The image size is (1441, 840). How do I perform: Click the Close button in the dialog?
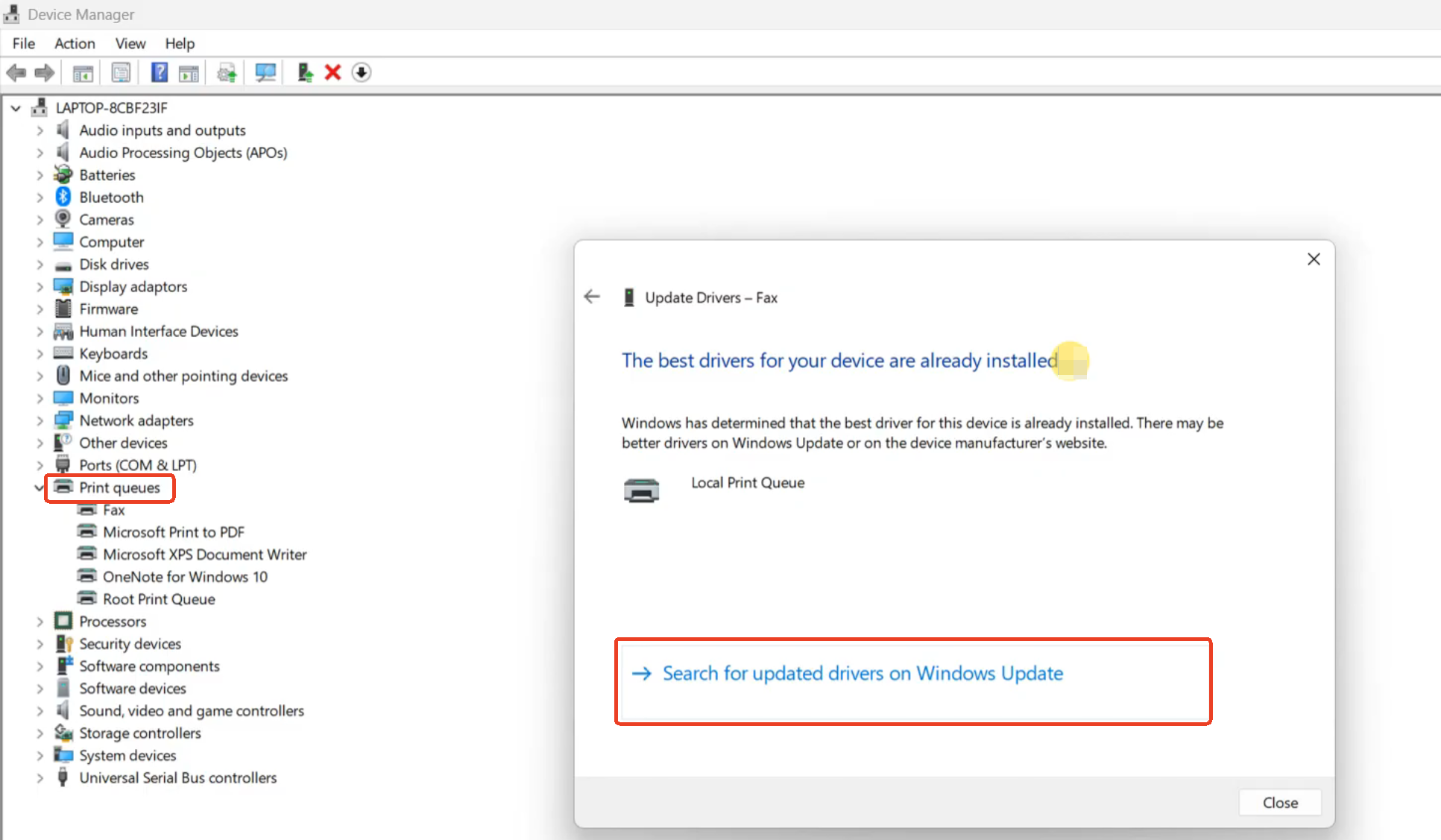(x=1280, y=803)
